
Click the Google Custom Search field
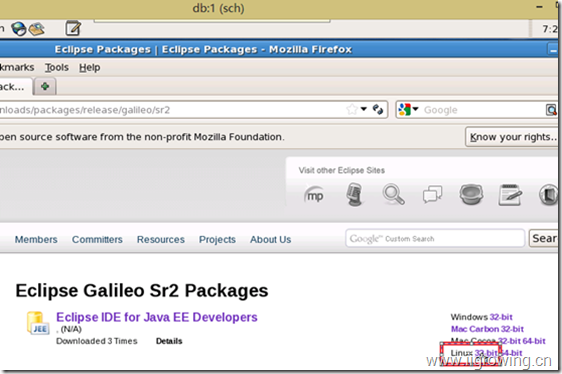pyautogui.click(x=435, y=238)
